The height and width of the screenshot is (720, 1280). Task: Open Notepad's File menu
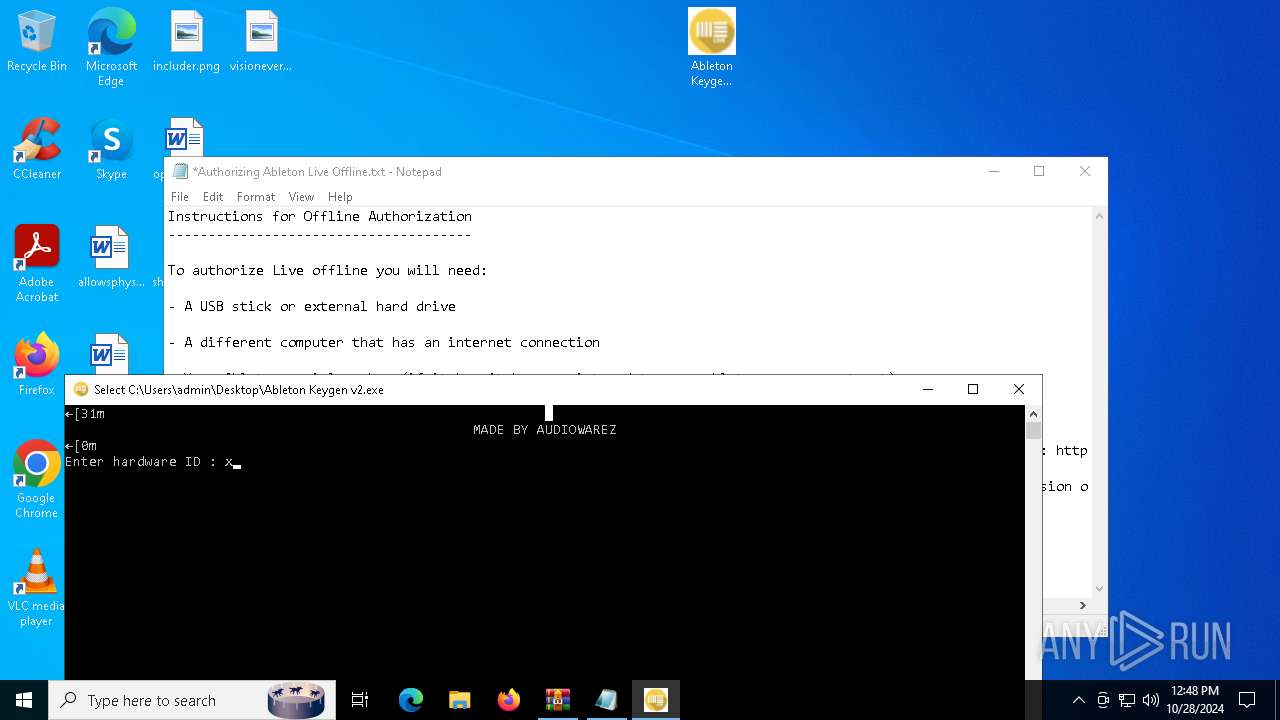[x=180, y=197]
